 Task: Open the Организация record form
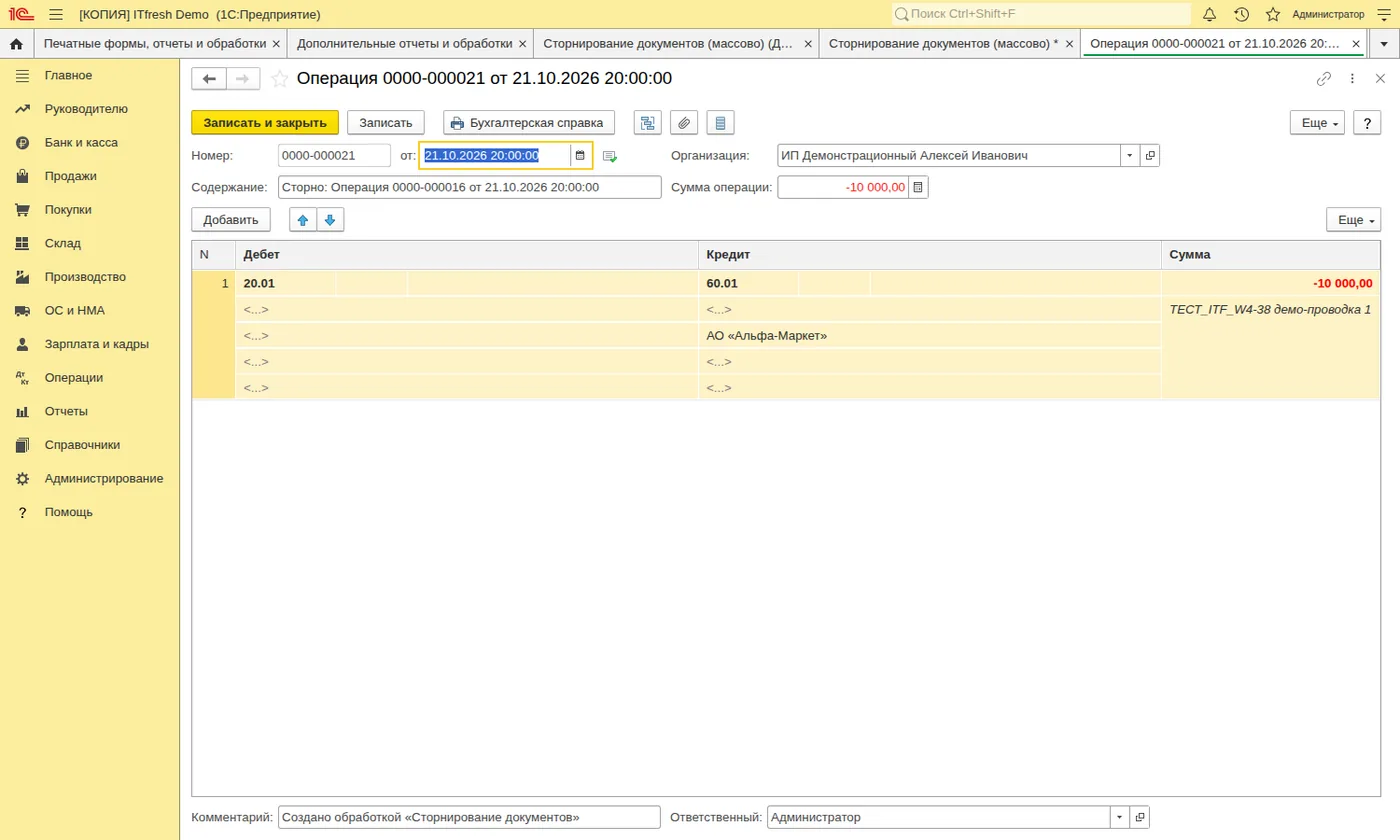tap(1150, 155)
